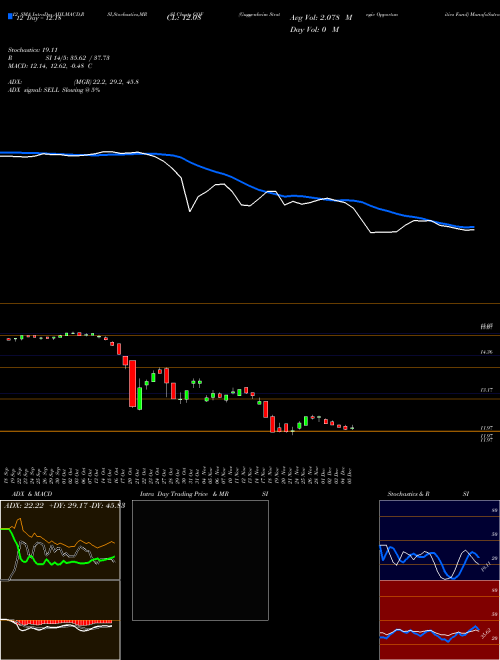
Task: Click the 13.17 price axis label
Action: 487,390
